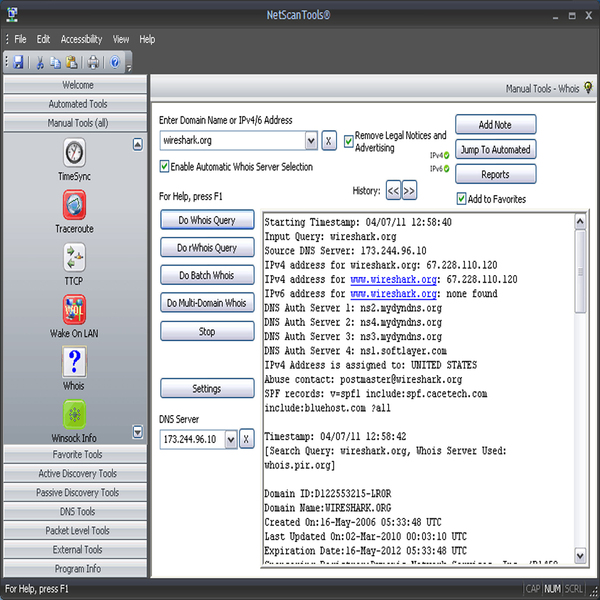Open the Accessibility menu
The image size is (600, 600).
pos(82,39)
